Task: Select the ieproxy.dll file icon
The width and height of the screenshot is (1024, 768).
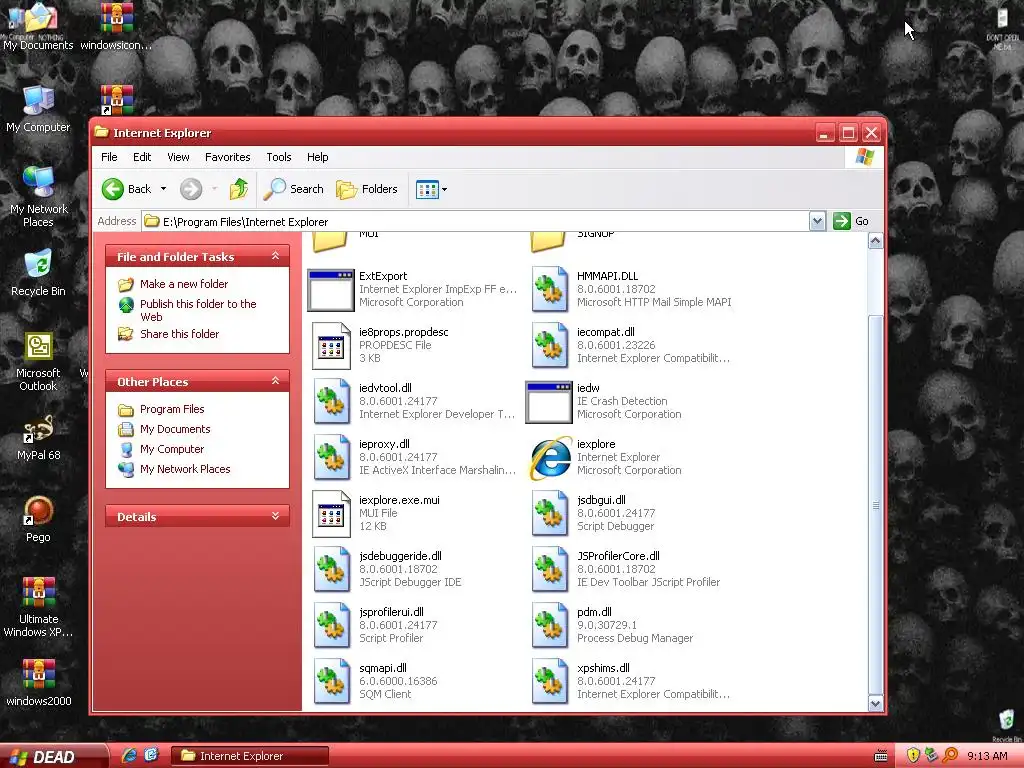Action: pyautogui.click(x=332, y=457)
